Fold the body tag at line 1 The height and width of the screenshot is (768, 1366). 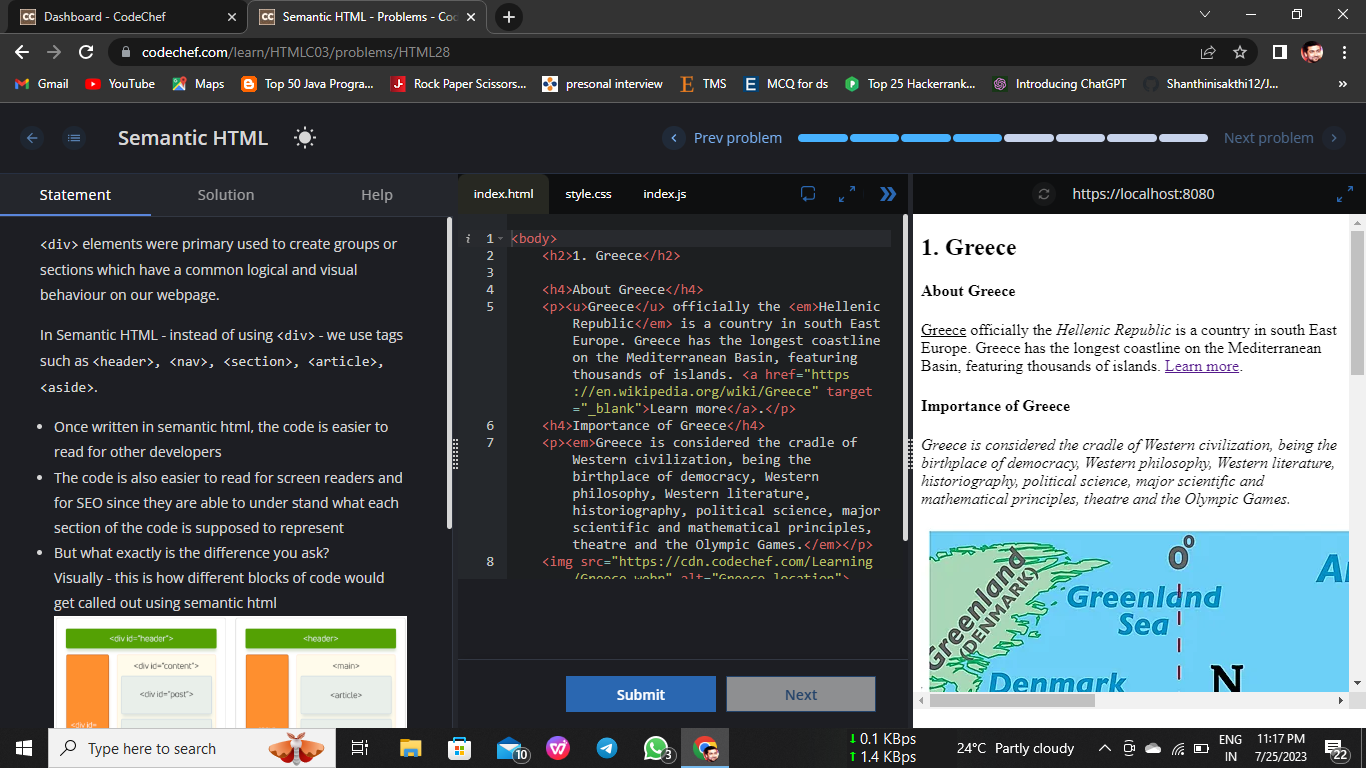coord(501,239)
